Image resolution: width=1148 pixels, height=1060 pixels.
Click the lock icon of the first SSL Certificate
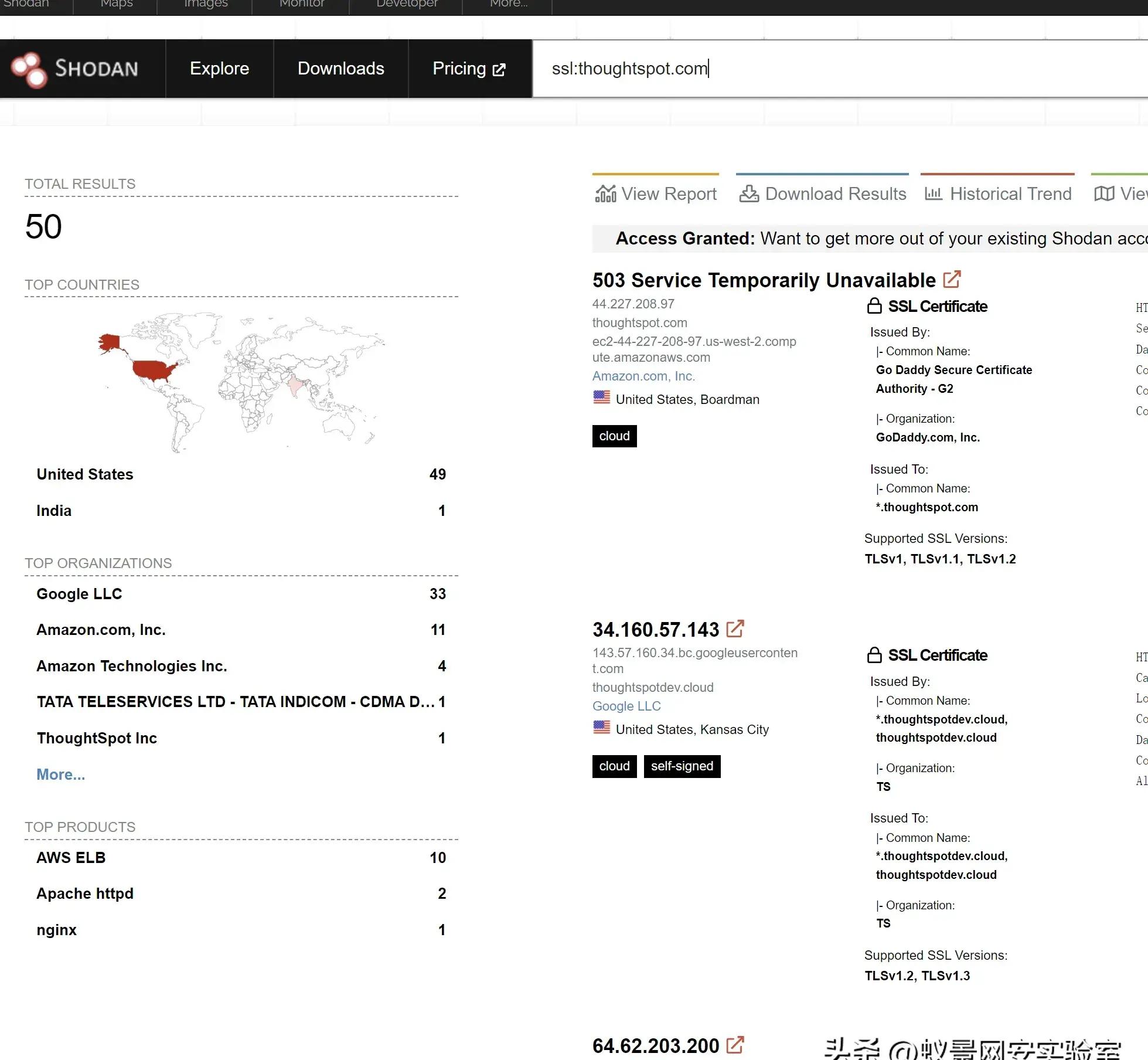click(874, 305)
